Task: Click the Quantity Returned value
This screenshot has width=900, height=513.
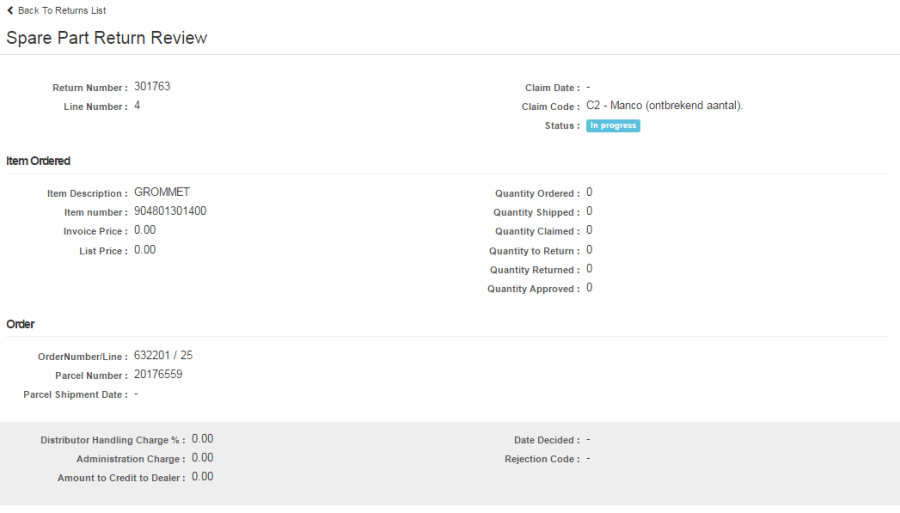Action: point(589,269)
